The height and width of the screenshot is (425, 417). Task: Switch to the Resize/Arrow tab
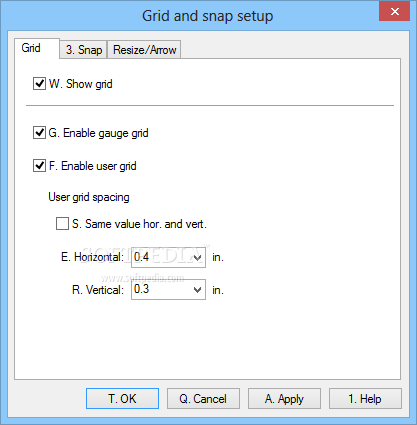[x=144, y=50]
